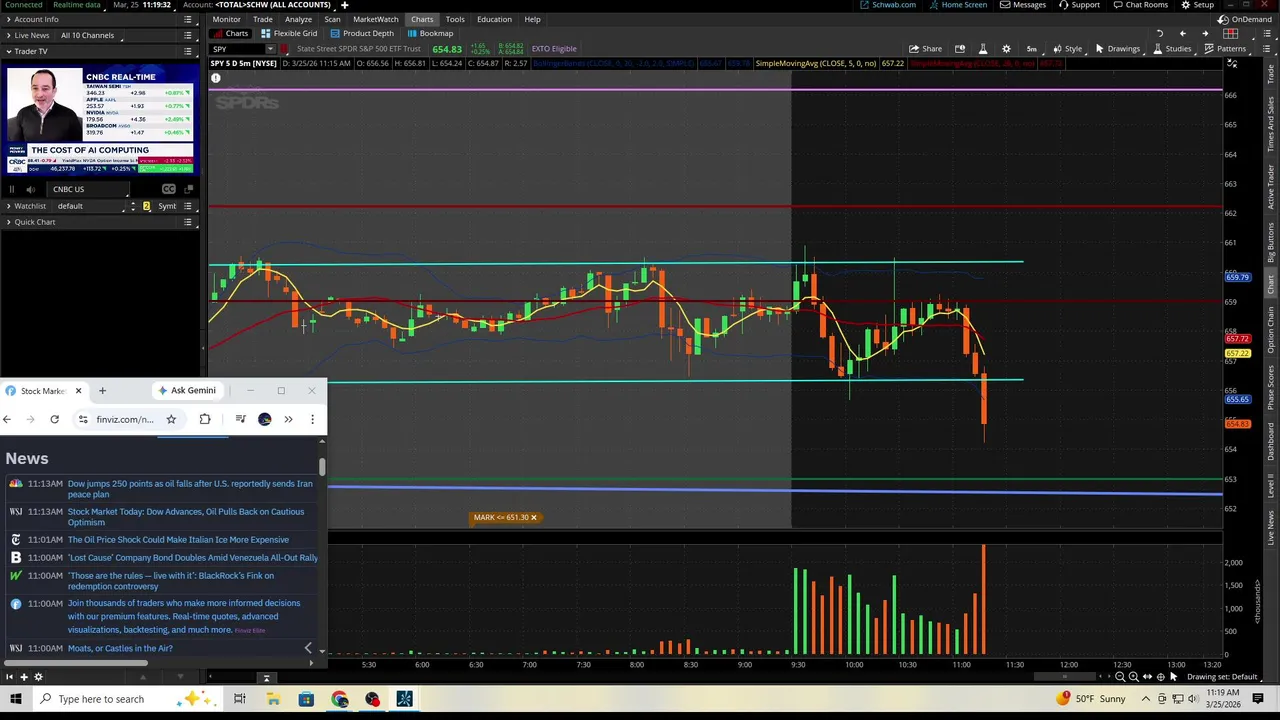This screenshot has height=720, width=1280.
Task: Switch to the Scan tab
Action: [332, 19]
